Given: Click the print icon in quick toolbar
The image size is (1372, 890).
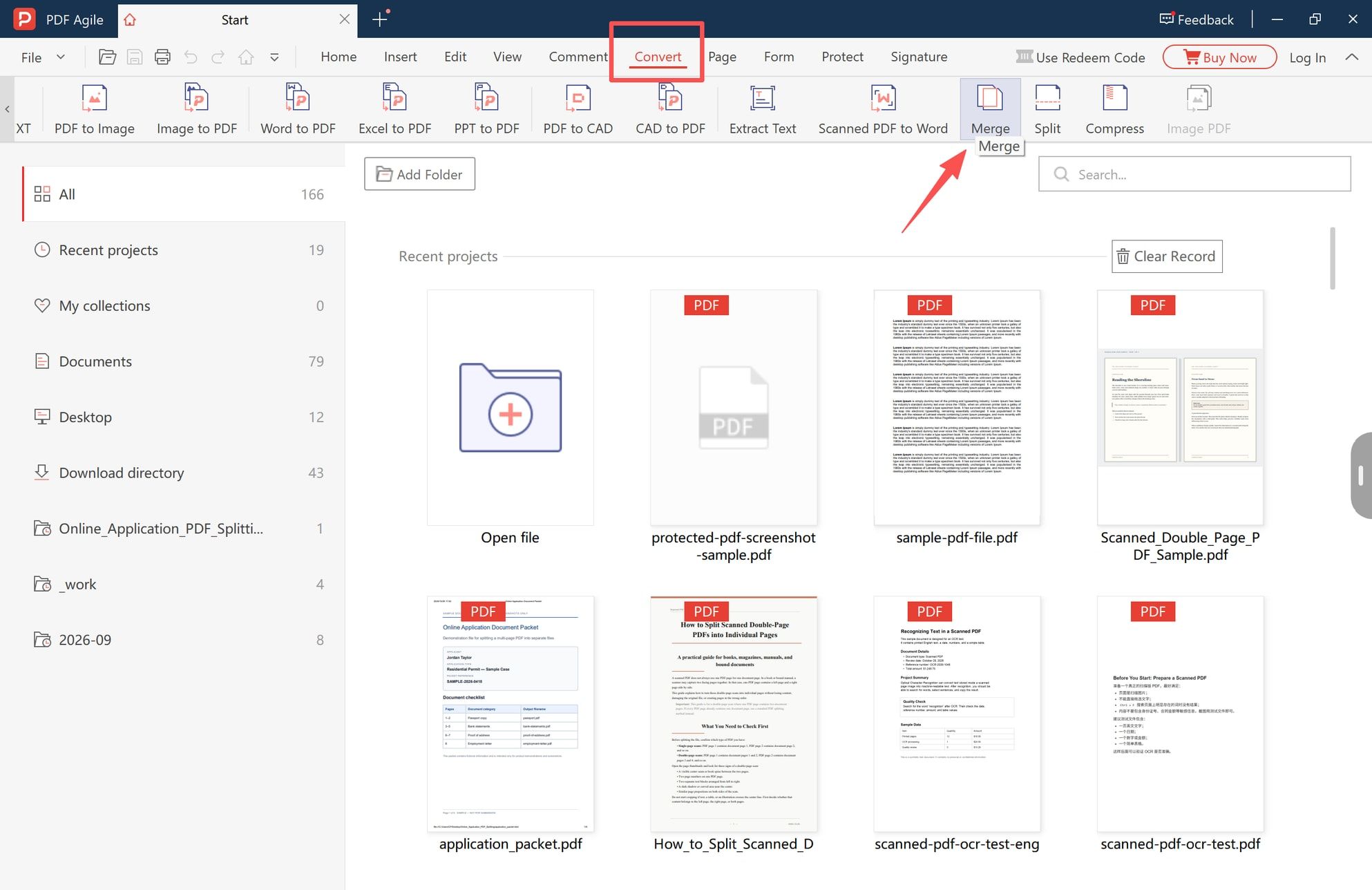Looking at the screenshot, I should 162,57.
